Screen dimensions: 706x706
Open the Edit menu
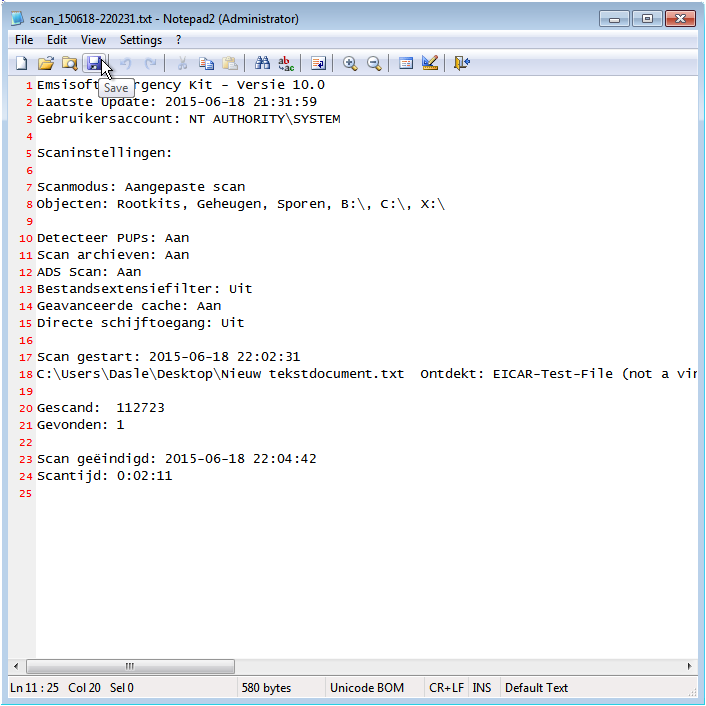click(x=57, y=40)
